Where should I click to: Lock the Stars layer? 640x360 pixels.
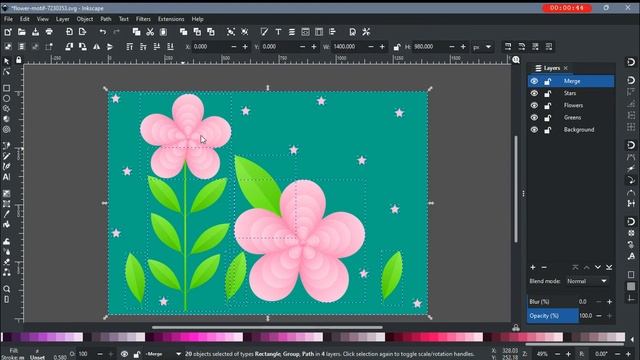[547, 93]
